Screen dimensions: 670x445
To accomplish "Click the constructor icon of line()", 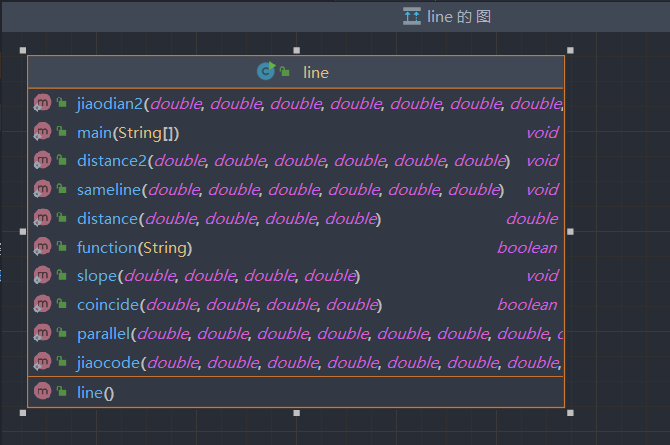I will point(42,391).
